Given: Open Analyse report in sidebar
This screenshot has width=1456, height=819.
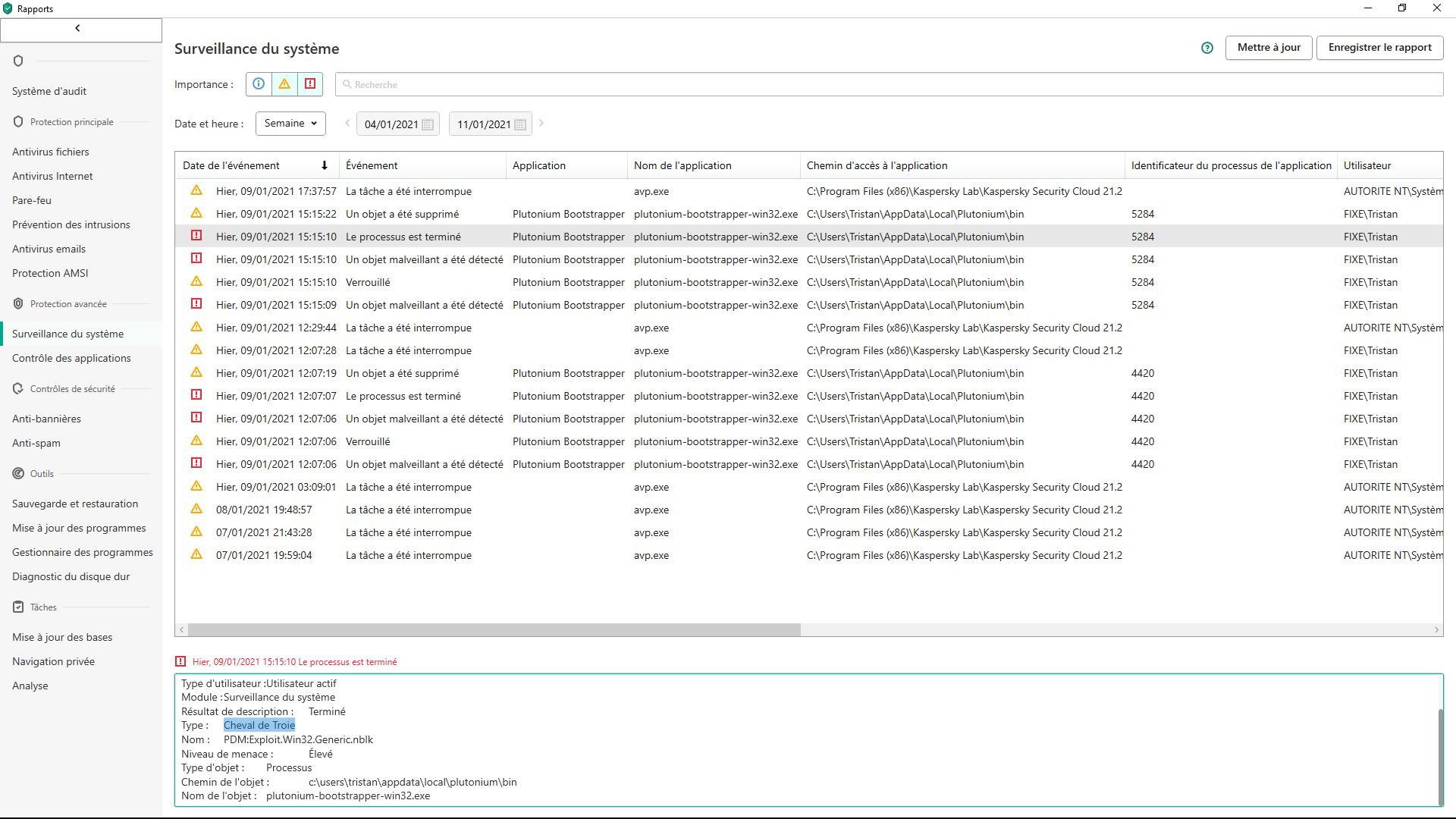Looking at the screenshot, I should pos(30,686).
